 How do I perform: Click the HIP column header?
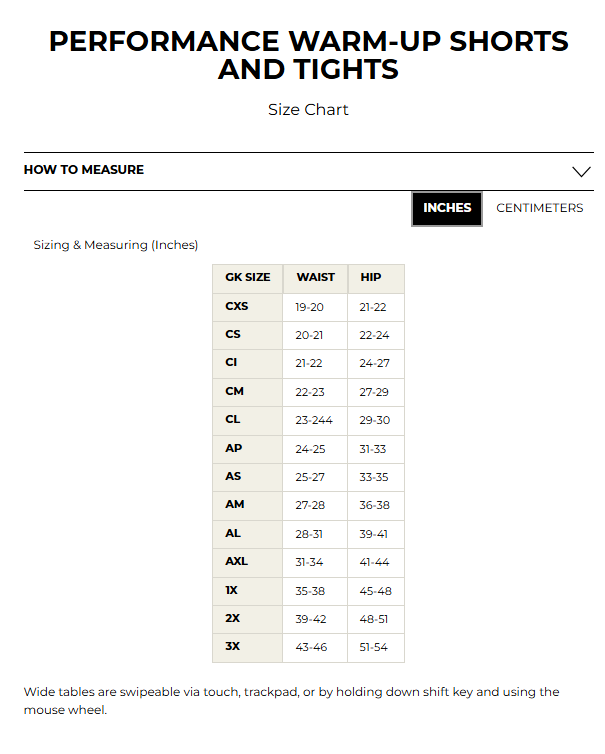click(371, 277)
